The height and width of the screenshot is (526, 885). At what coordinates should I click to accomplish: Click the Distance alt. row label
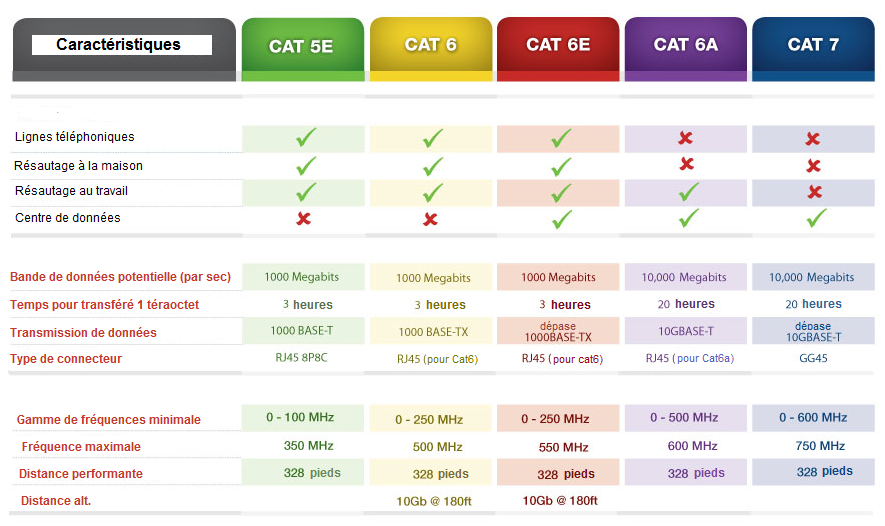click(56, 500)
